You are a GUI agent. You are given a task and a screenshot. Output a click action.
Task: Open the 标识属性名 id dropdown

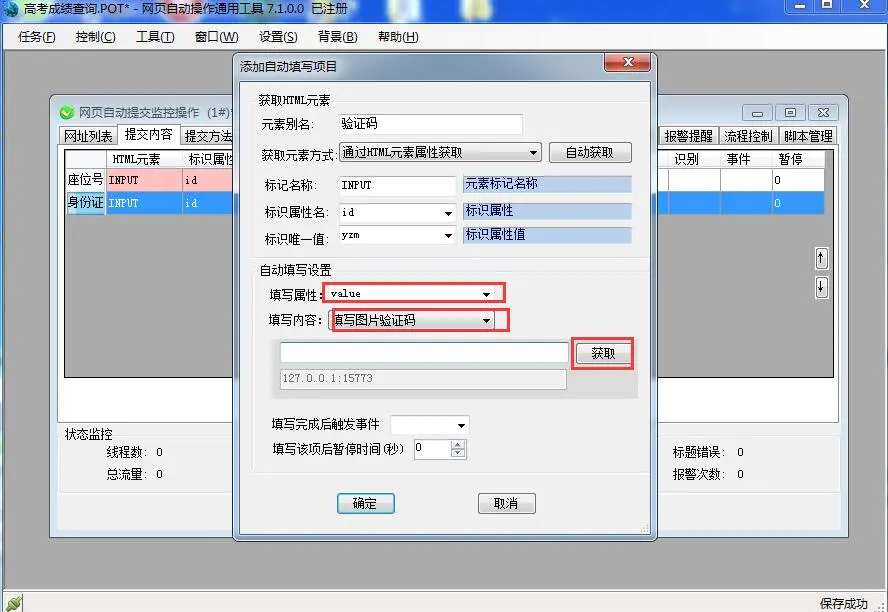pyautogui.click(x=448, y=213)
